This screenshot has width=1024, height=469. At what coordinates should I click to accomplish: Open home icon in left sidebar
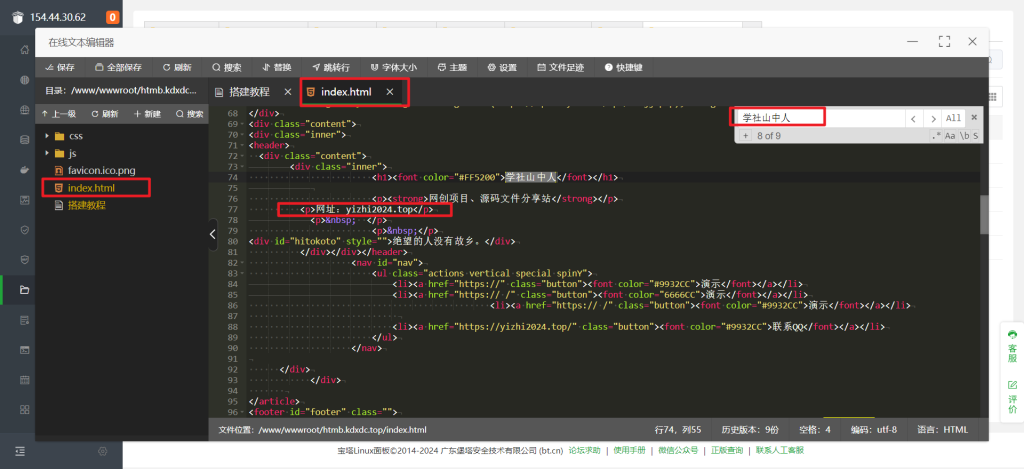click(24, 50)
